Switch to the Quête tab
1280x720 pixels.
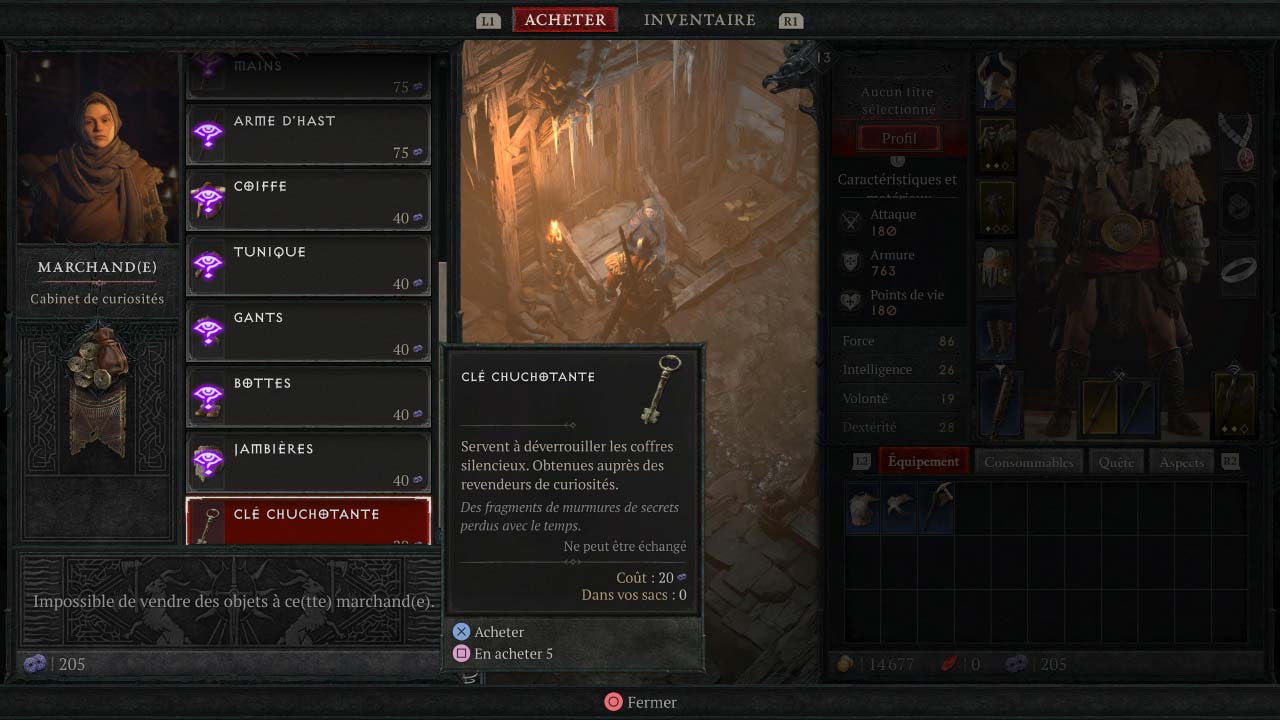(x=1116, y=462)
